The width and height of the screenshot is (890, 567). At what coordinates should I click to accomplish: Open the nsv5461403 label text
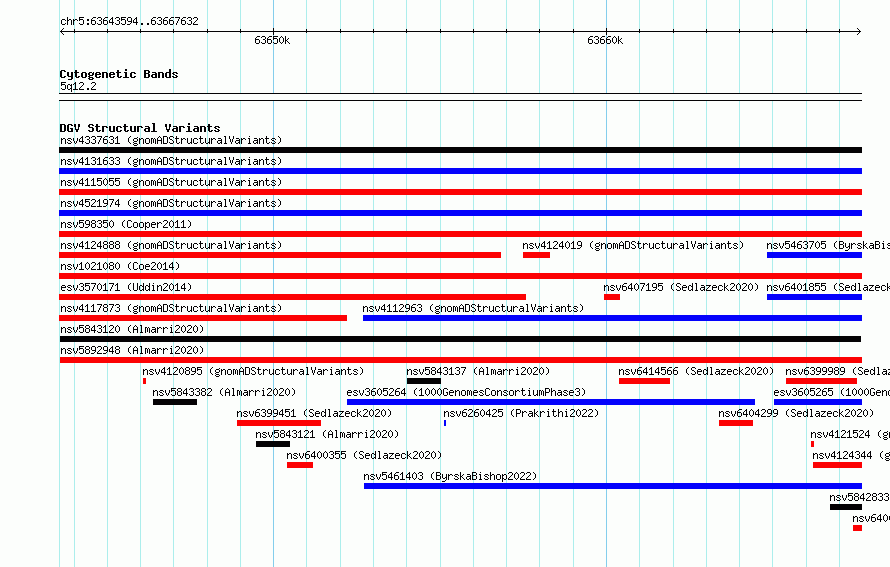pos(450,476)
